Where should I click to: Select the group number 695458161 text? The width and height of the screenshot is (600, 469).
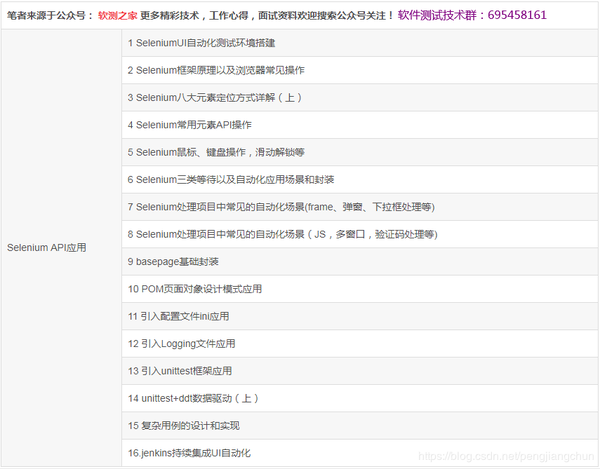517,15
